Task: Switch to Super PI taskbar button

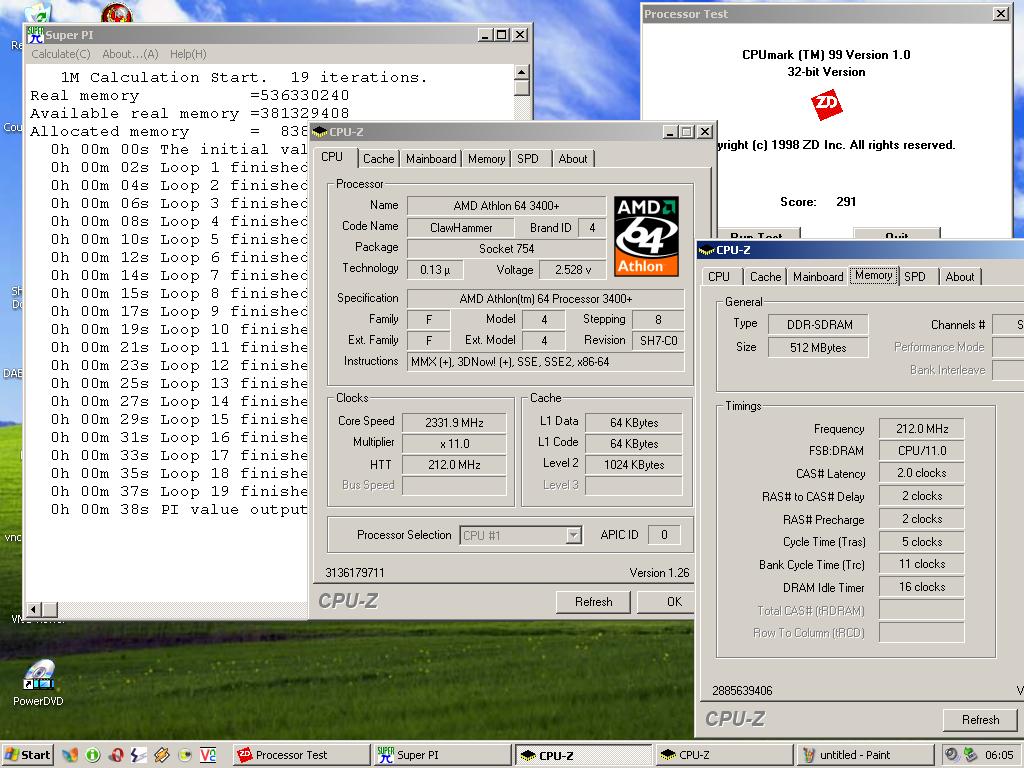Action: point(442,755)
